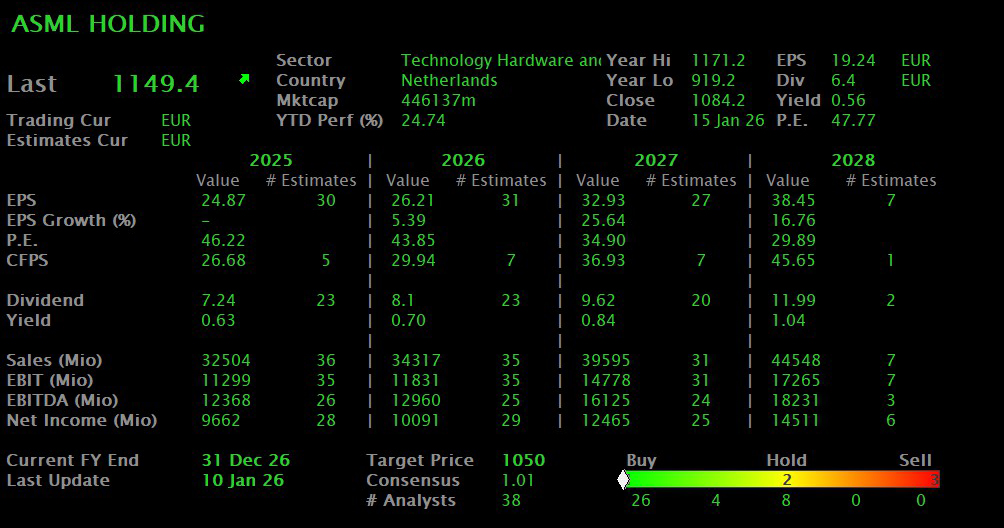
Task: Select the 2027 EPS value 32.93
Action: pos(603,200)
